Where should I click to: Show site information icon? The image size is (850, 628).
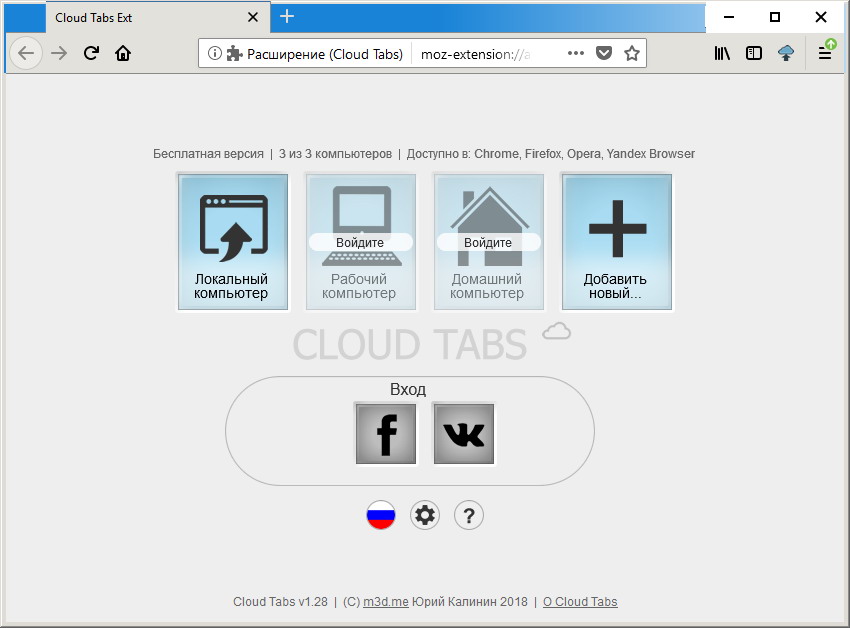click(215, 53)
